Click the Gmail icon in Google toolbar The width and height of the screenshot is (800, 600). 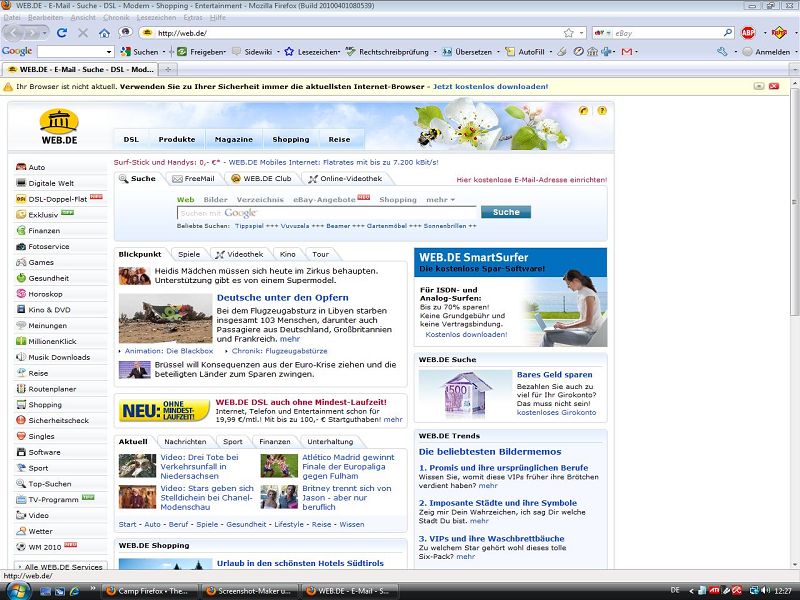click(627, 52)
